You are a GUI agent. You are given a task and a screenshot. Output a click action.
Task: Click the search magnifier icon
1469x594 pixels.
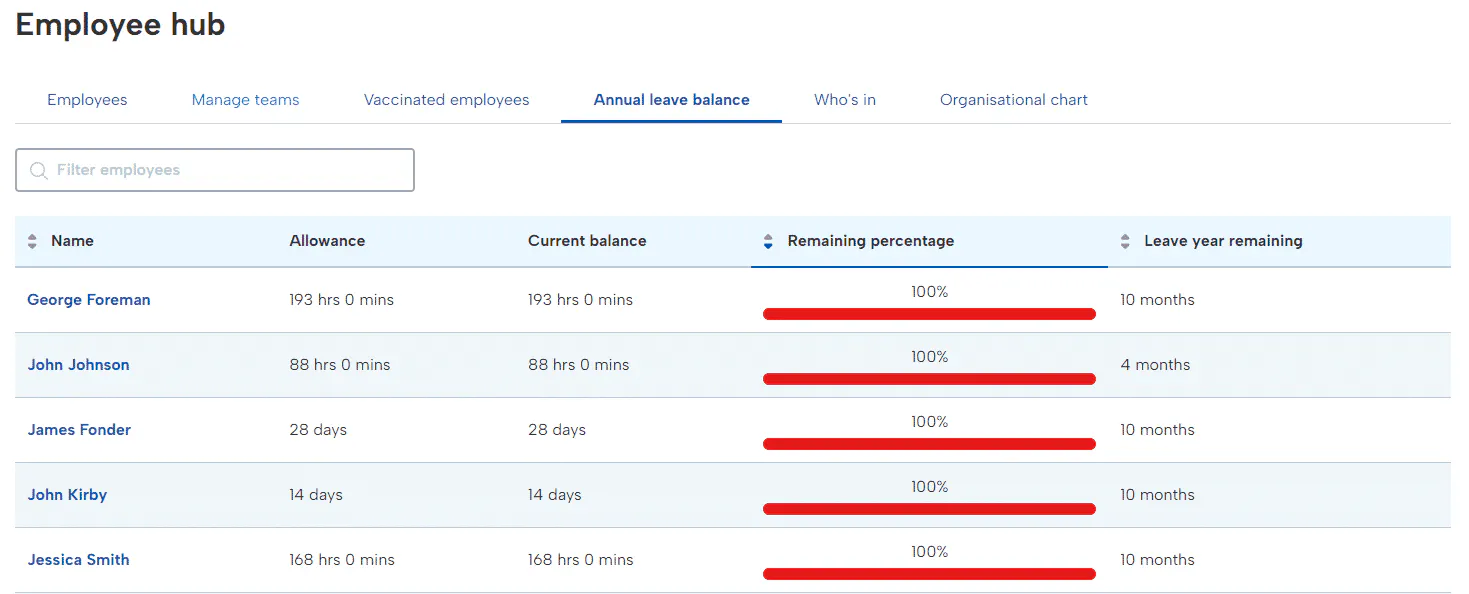39,171
